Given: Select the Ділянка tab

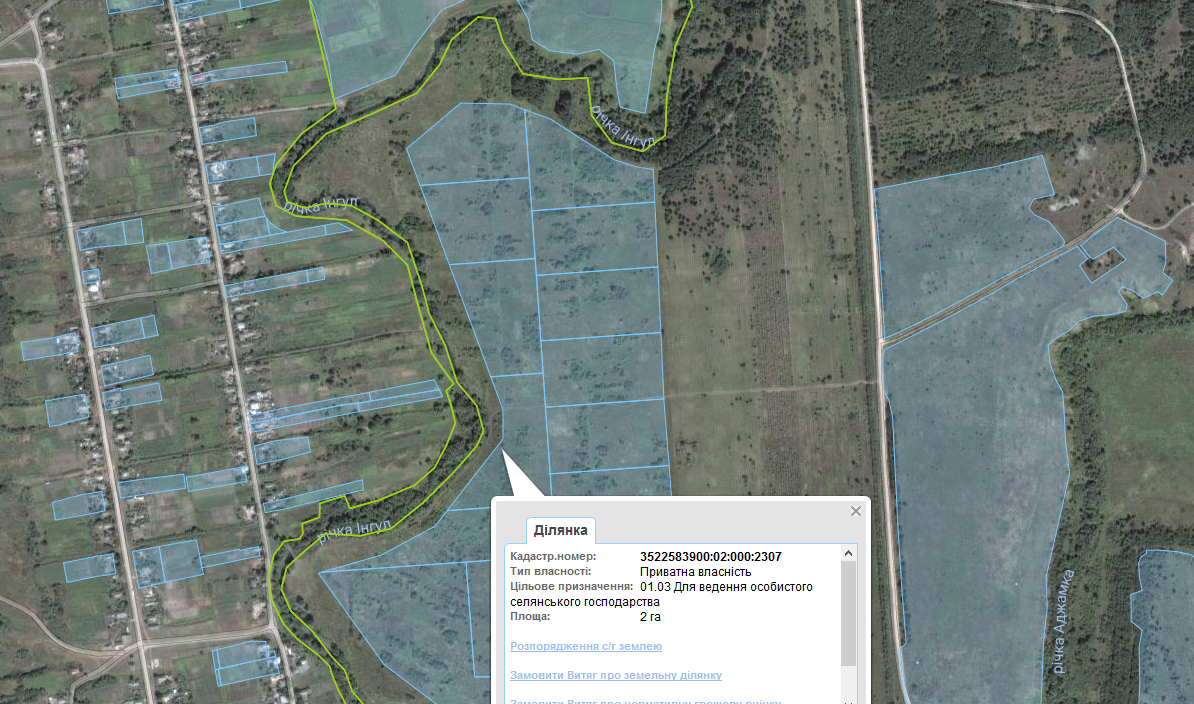Looking at the screenshot, I should 560,530.
